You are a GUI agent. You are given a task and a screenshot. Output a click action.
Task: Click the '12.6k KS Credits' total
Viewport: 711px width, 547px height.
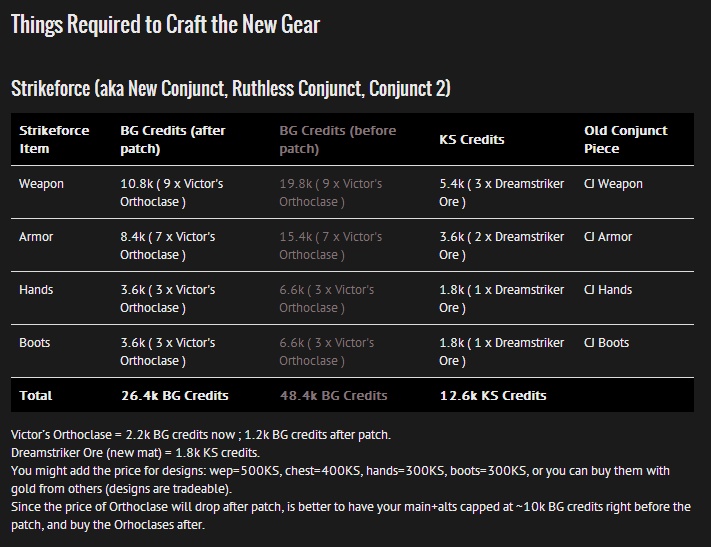493,396
